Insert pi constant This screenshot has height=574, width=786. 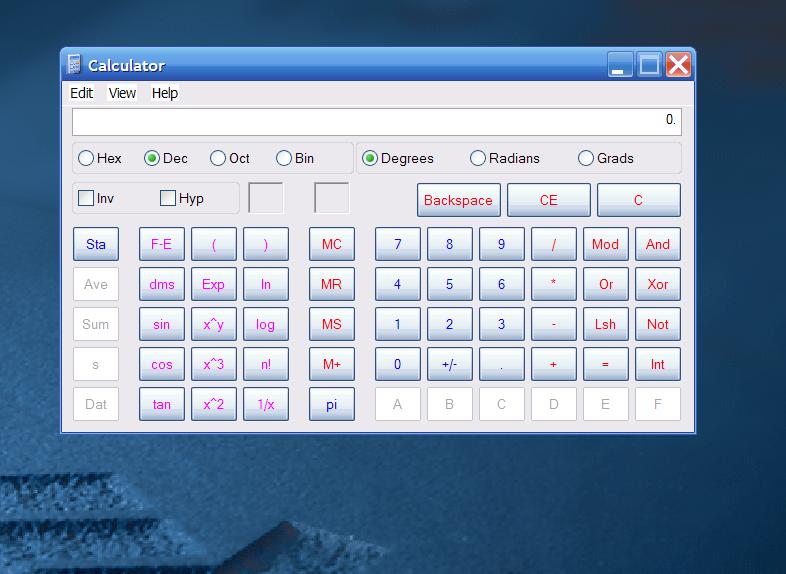click(332, 404)
